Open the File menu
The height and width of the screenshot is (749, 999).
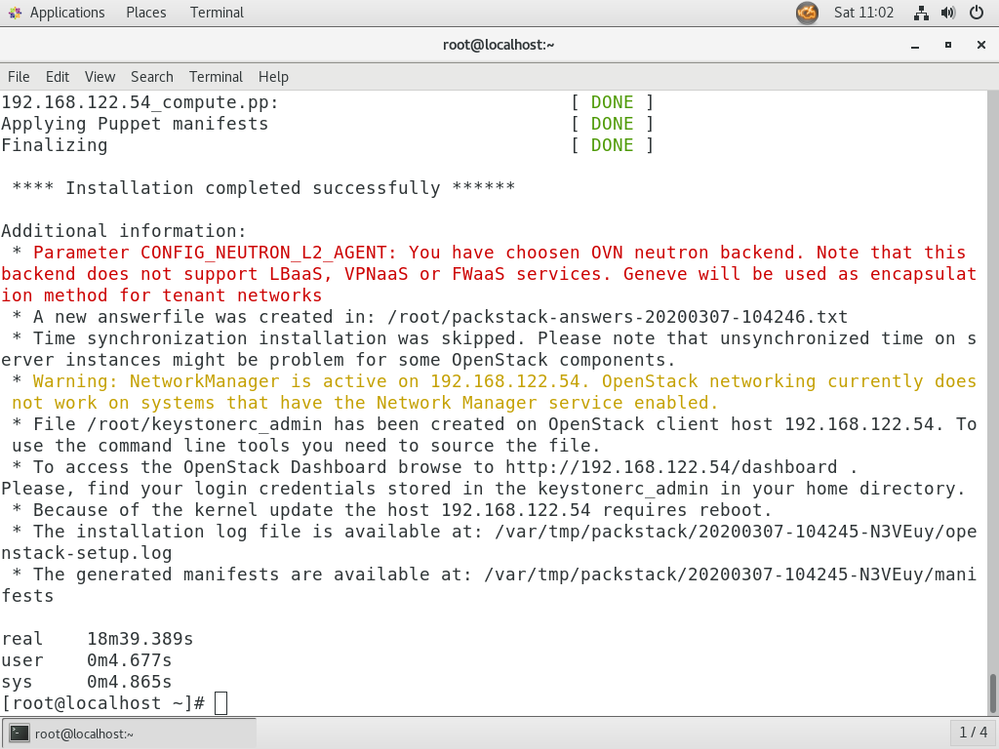(x=19, y=77)
